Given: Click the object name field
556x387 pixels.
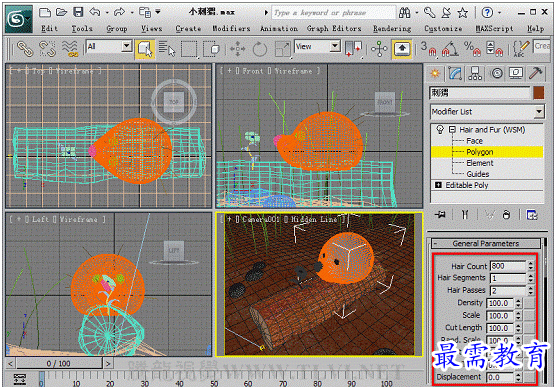Looking at the screenshot, I should [480, 93].
